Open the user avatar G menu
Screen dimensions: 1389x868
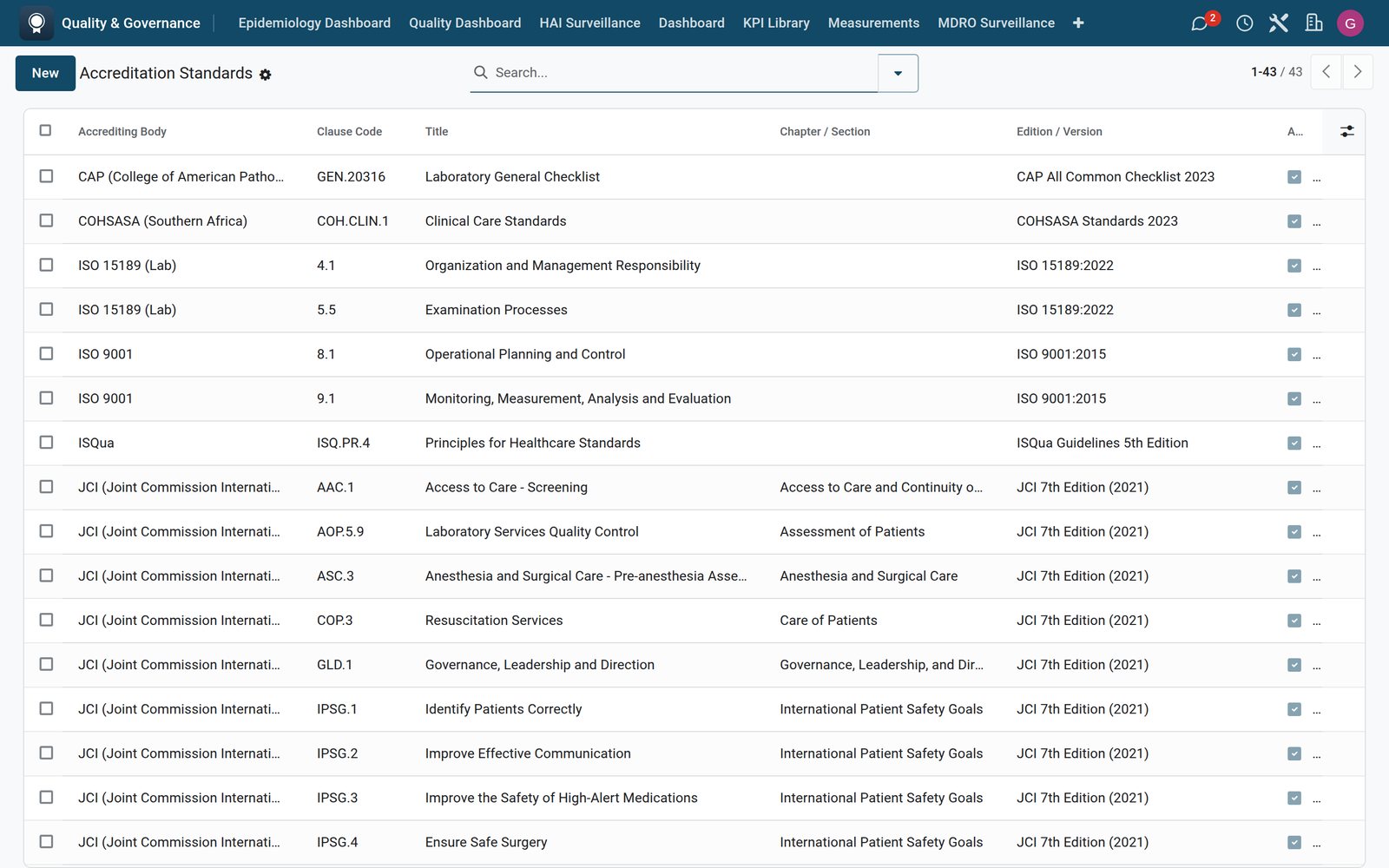[1350, 23]
